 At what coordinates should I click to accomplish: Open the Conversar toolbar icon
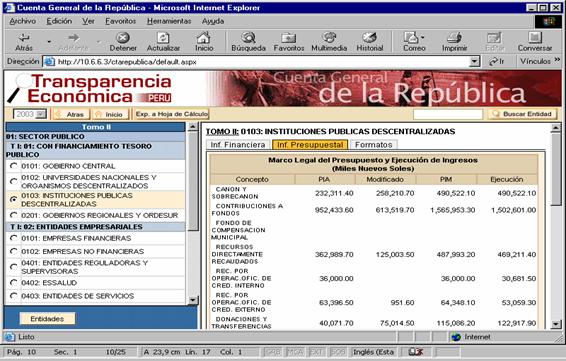(535, 38)
